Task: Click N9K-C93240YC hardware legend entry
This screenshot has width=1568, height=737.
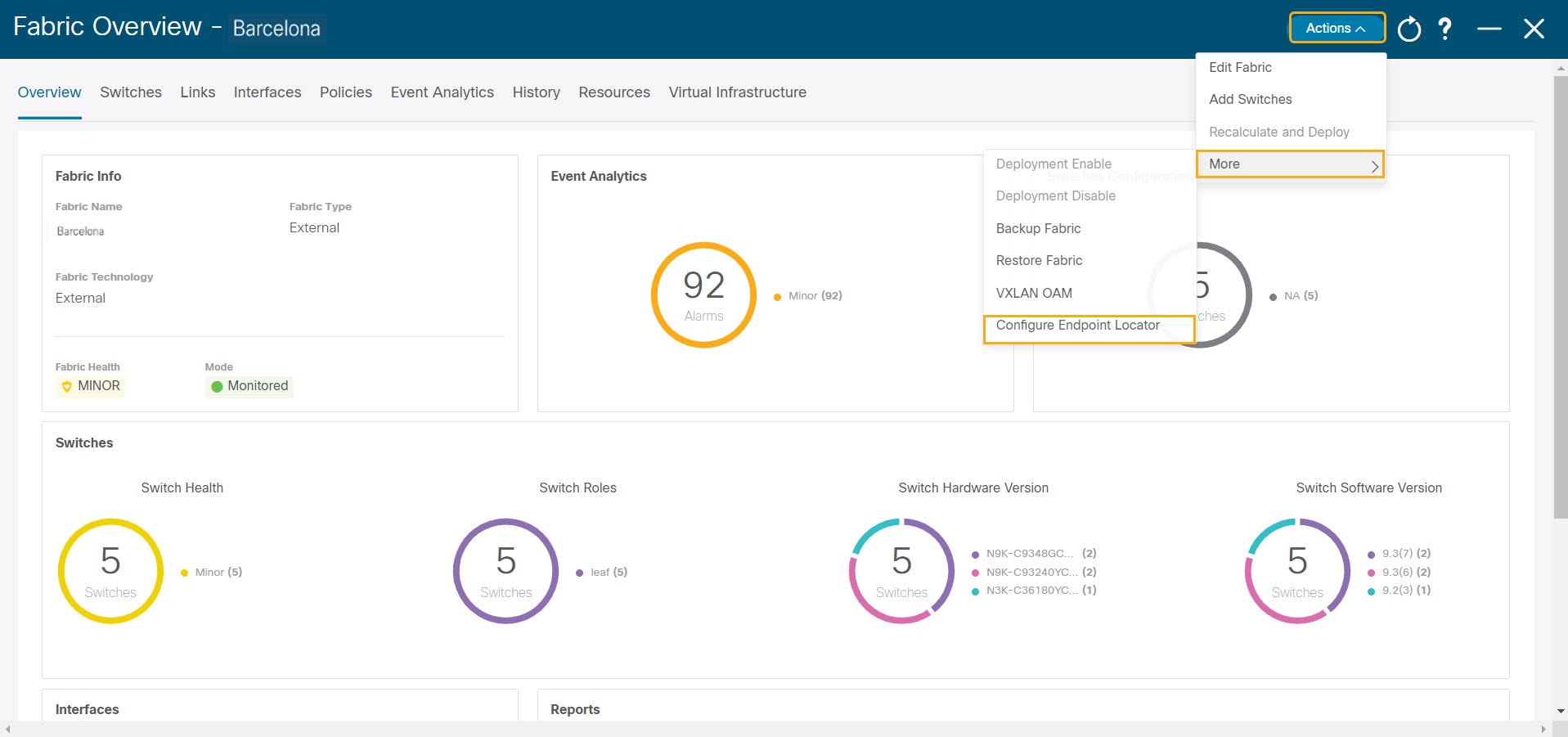Action: click(1035, 573)
